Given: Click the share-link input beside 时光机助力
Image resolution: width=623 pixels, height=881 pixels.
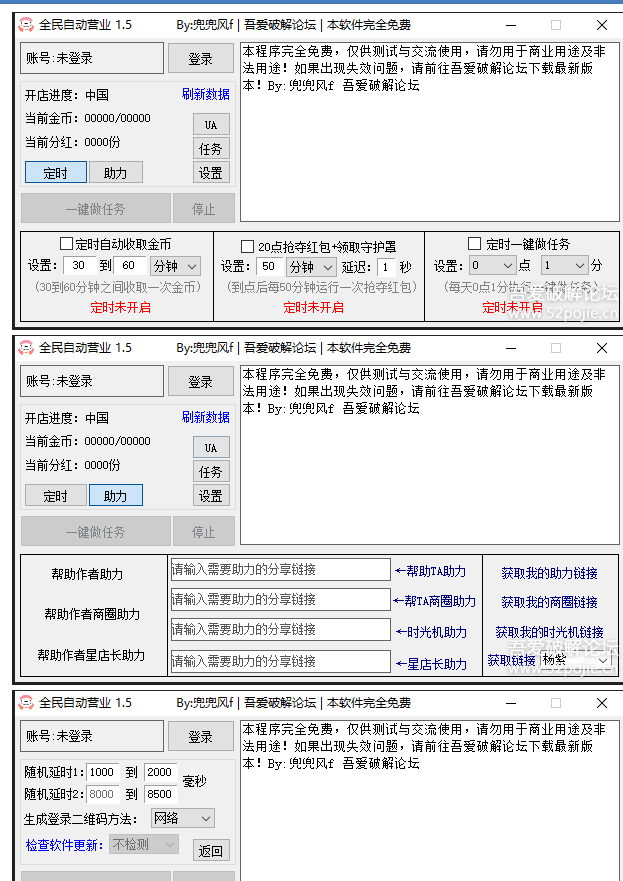Looking at the screenshot, I should (x=280, y=630).
